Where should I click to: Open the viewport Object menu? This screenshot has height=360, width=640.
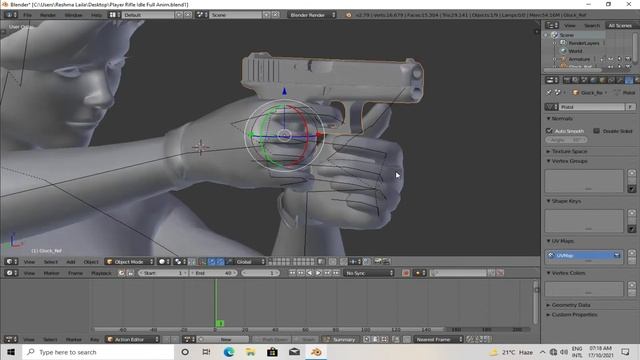pos(91,262)
